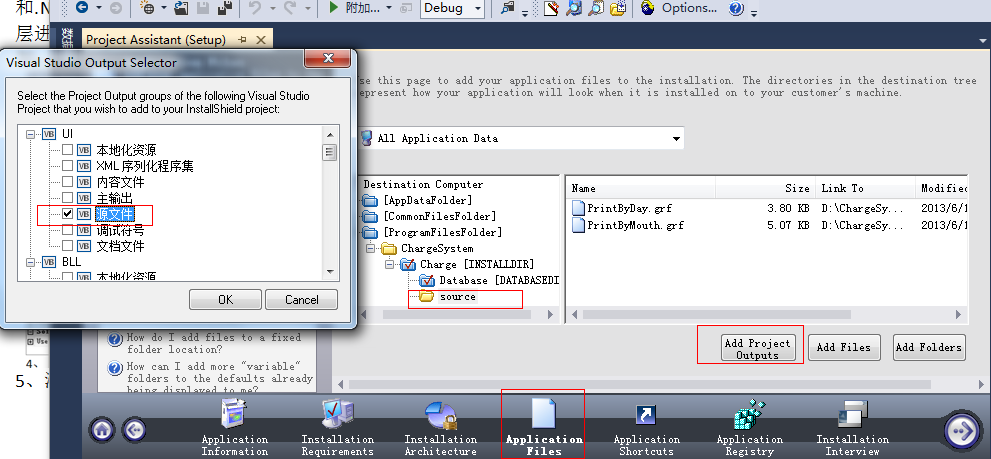The width and height of the screenshot is (991, 459).
Task: Select the [AppDataFolder] tree item
Action: 428,200
